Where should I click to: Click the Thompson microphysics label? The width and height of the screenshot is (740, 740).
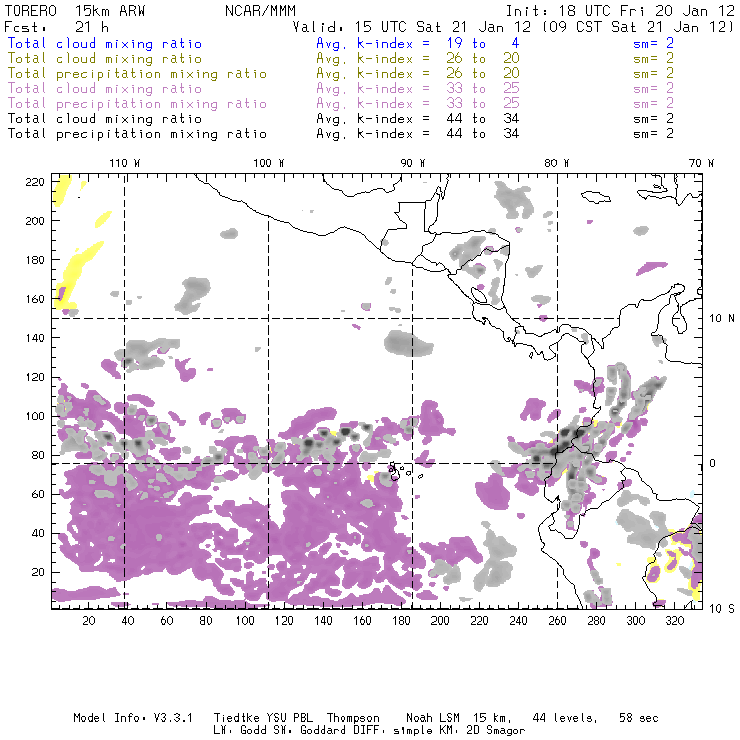click(353, 718)
